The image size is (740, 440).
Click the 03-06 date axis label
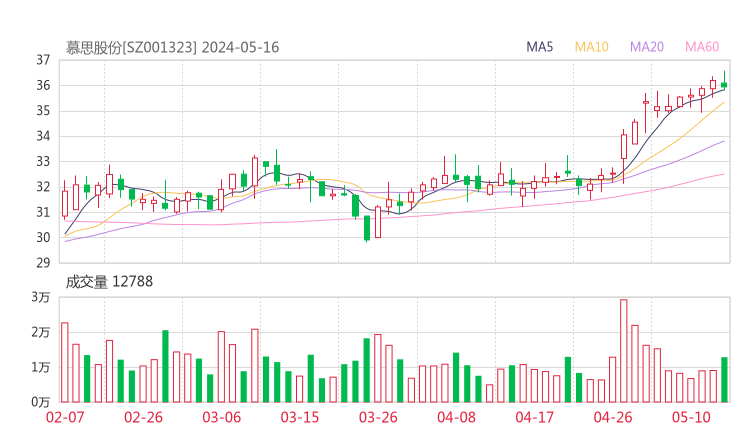tap(221, 417)
